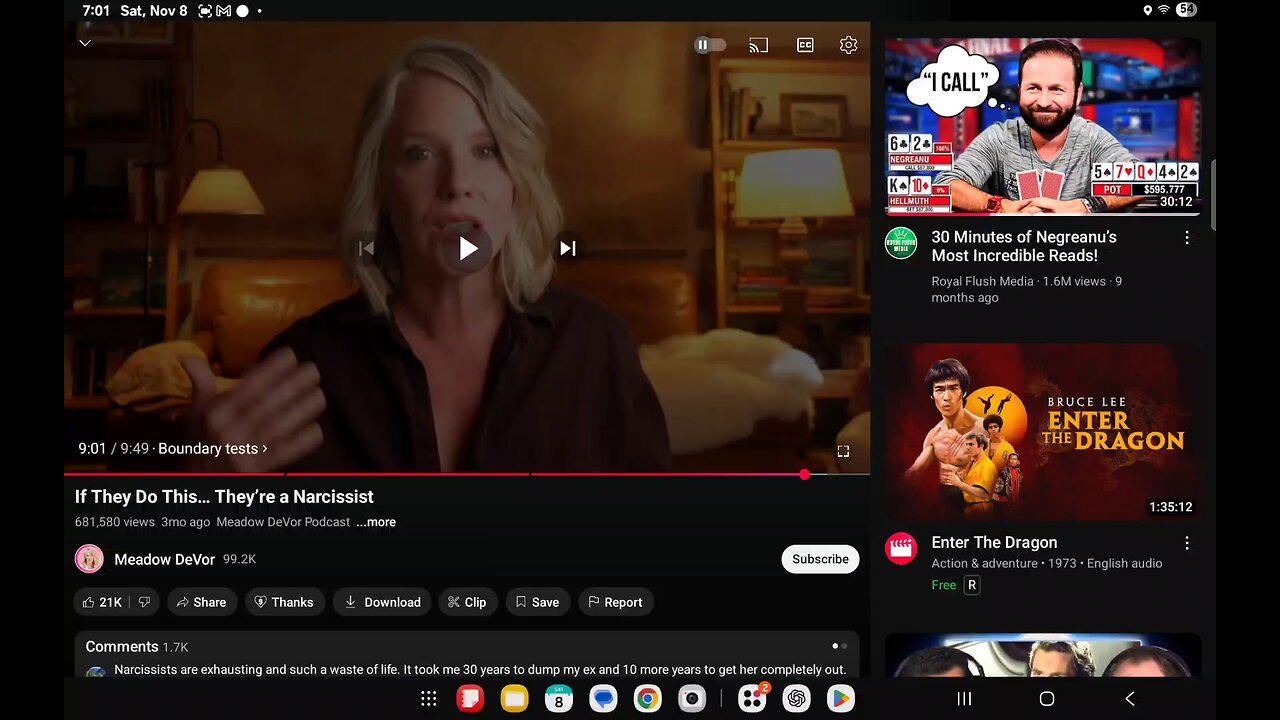Screen dimensions: 1280x720
Task: Click the top comment about narcissists
Action: click(480, 670)
